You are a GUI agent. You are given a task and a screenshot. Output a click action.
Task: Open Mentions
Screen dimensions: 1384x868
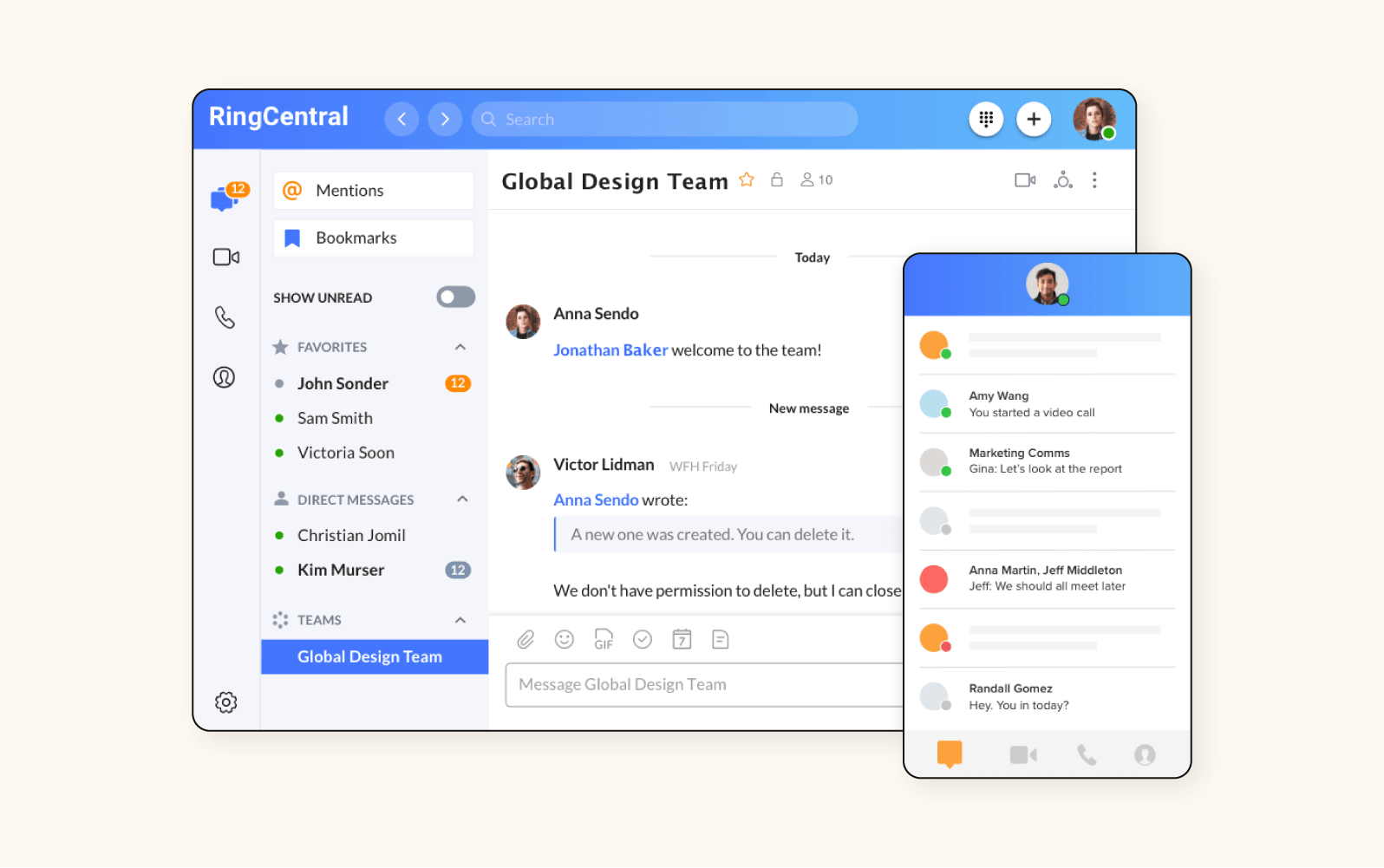[374, 190]
